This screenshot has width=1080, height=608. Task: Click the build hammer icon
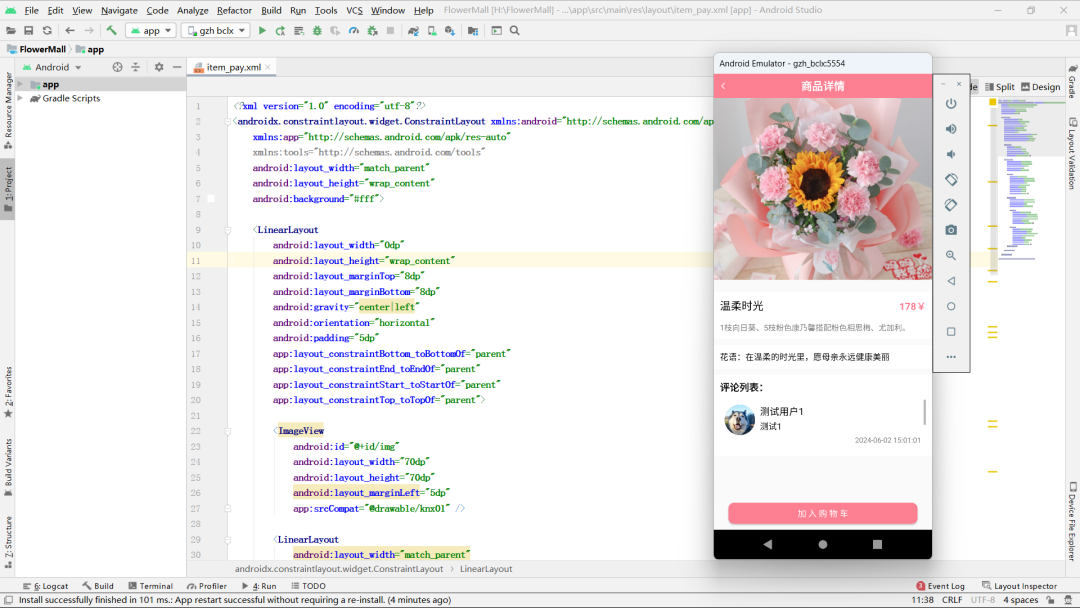click(112, 31)
